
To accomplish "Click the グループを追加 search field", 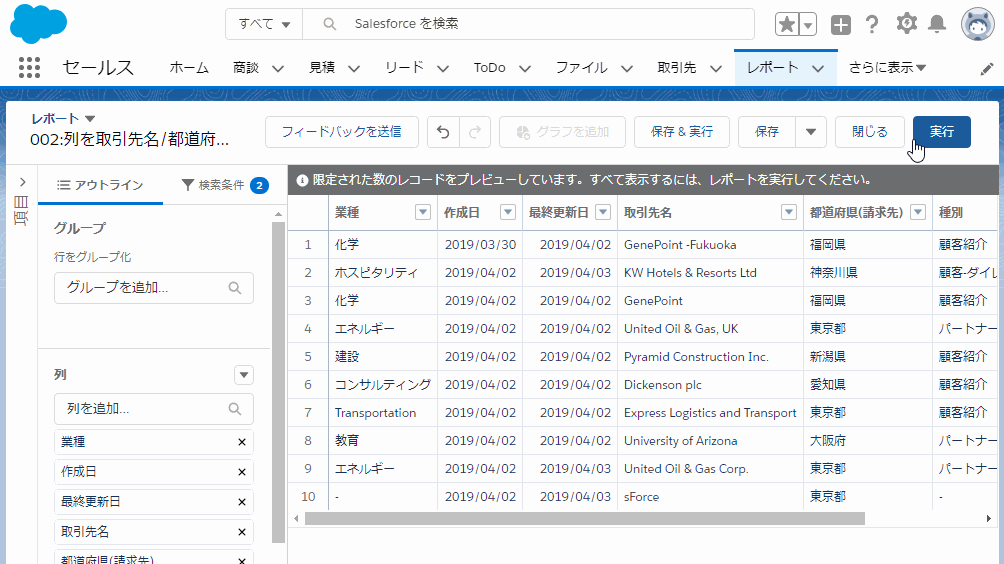I will (x=154, y=288).
